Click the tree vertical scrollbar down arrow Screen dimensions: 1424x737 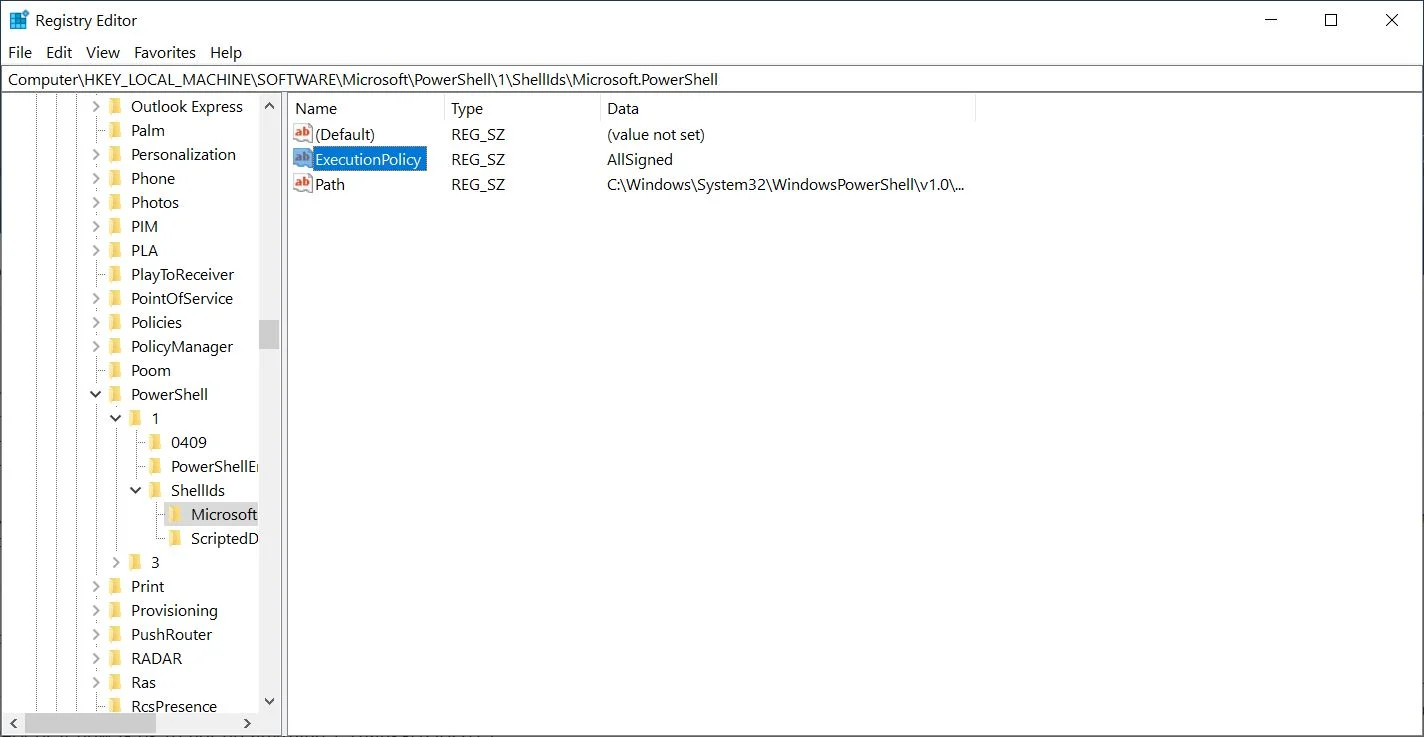tap(268, 703)
